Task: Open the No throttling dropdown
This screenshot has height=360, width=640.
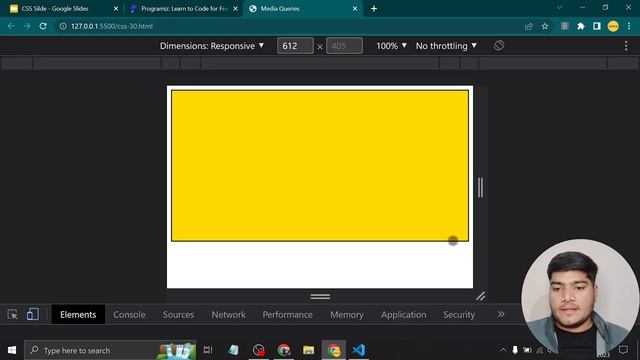Action: (446, 46)
